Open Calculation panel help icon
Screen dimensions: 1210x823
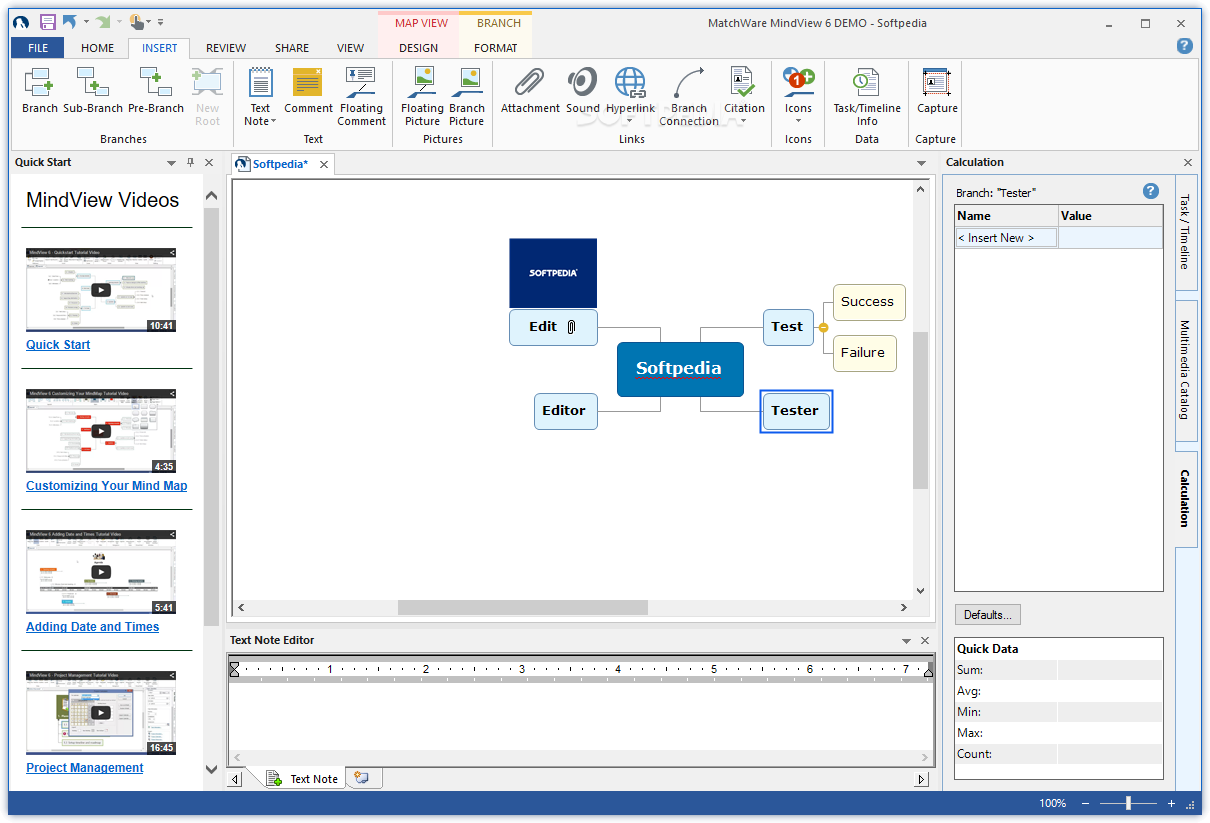(x=1151, y=191)
